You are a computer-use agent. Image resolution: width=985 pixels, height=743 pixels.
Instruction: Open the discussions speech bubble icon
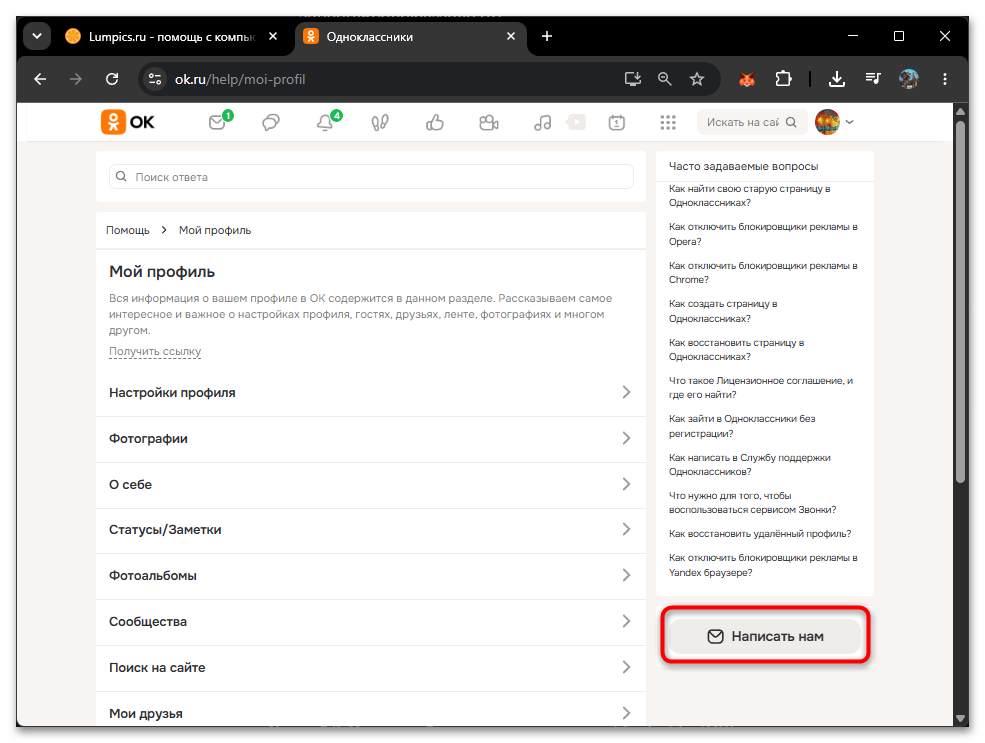271,122
